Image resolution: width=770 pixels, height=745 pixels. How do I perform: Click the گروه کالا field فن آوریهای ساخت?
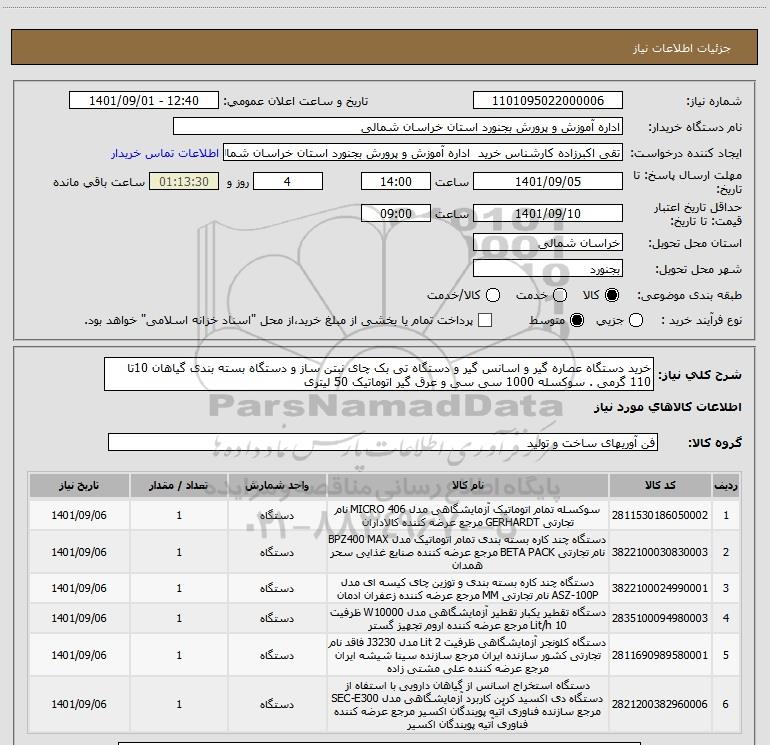point(383,442)
